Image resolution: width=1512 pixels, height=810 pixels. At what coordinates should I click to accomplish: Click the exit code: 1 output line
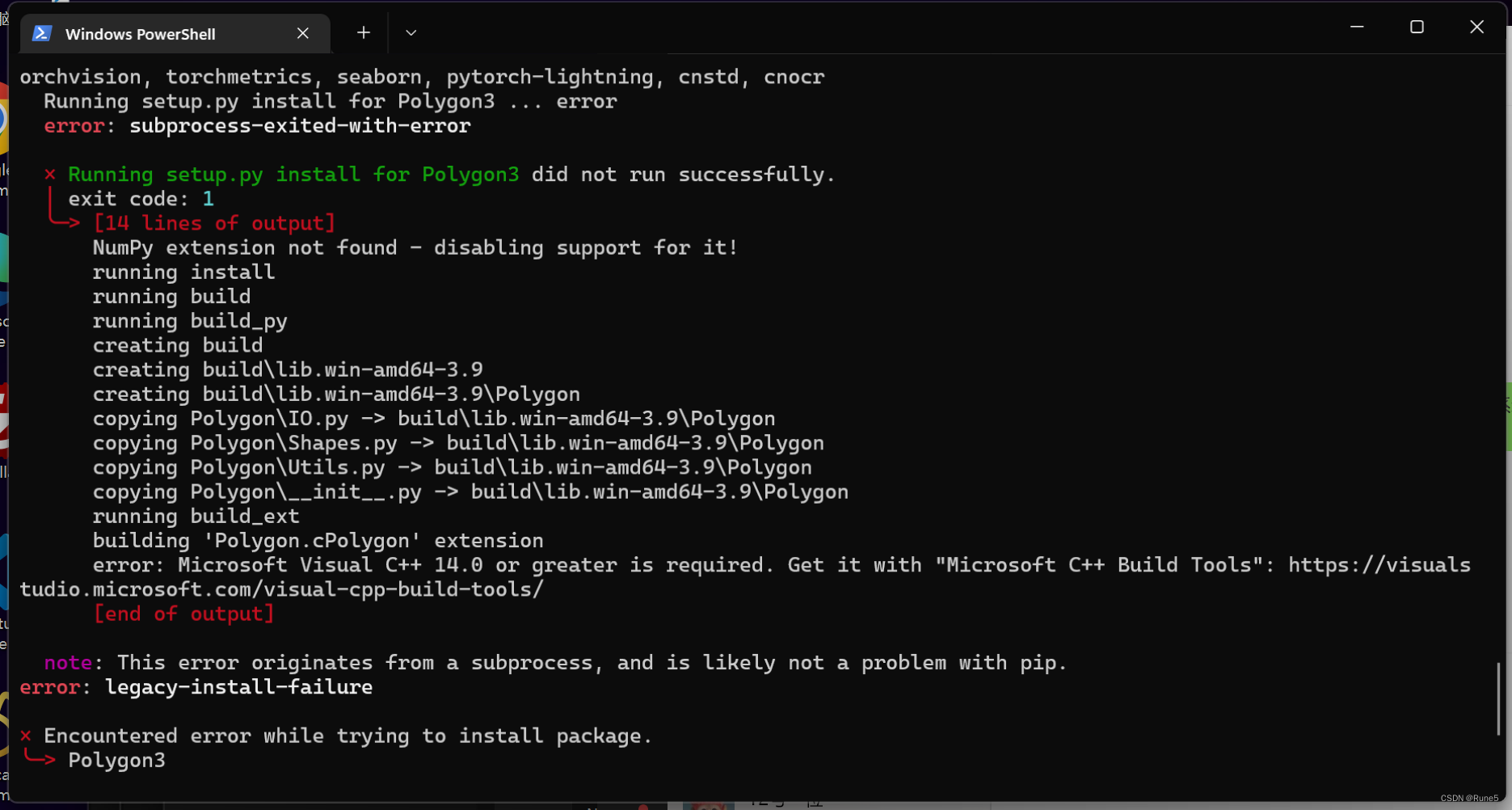coord(141,198)
